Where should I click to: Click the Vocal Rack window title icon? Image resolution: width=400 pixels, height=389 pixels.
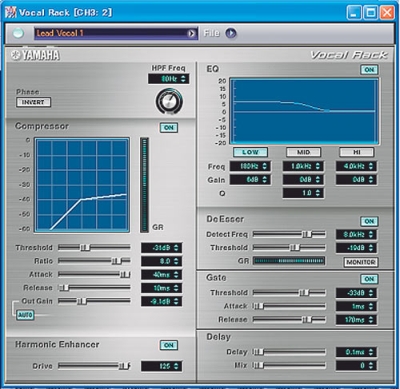(11, 13)
